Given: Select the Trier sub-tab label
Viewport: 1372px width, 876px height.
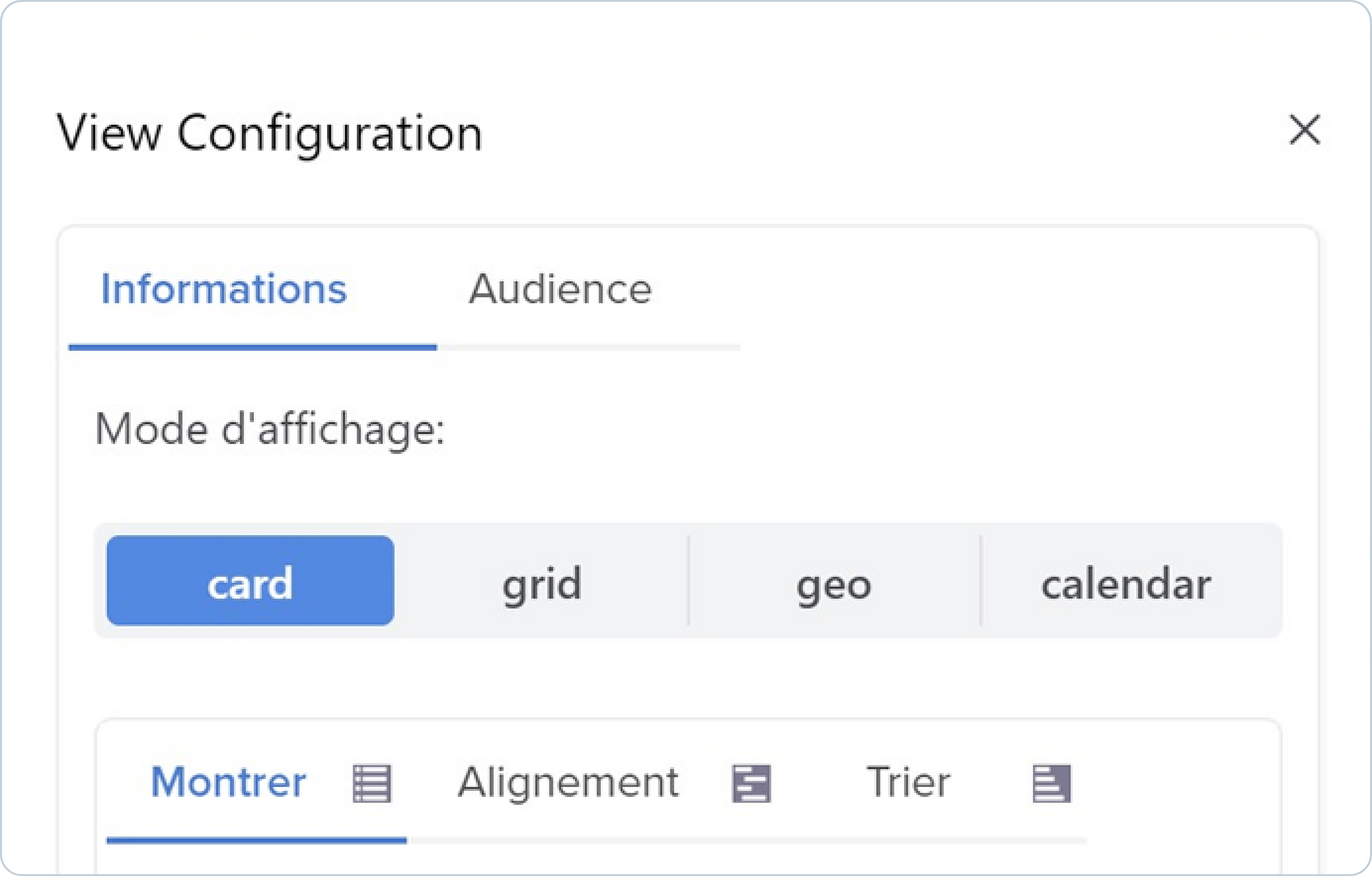Looking at the screenshot, I should (x=908, y=782).
